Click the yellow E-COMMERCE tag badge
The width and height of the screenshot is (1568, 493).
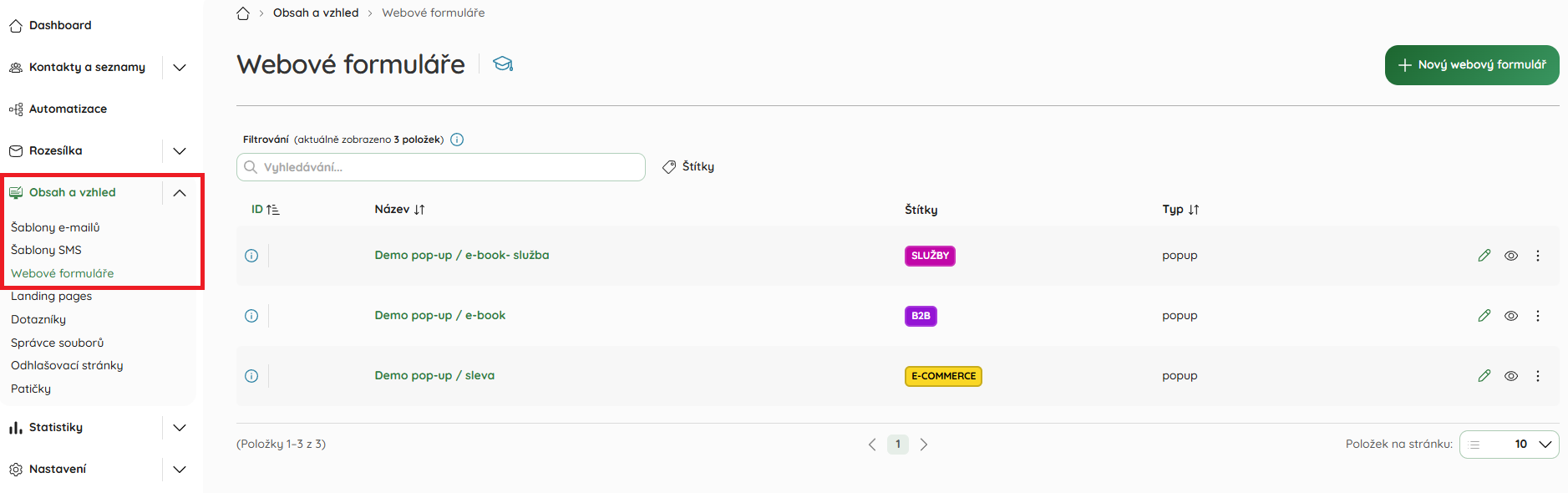943,376
